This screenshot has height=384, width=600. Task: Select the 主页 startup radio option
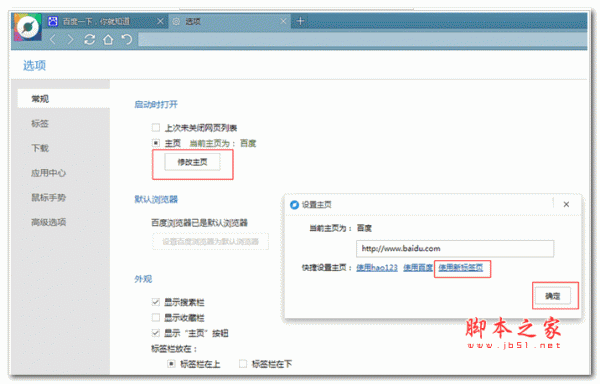(x=156, y=143)
